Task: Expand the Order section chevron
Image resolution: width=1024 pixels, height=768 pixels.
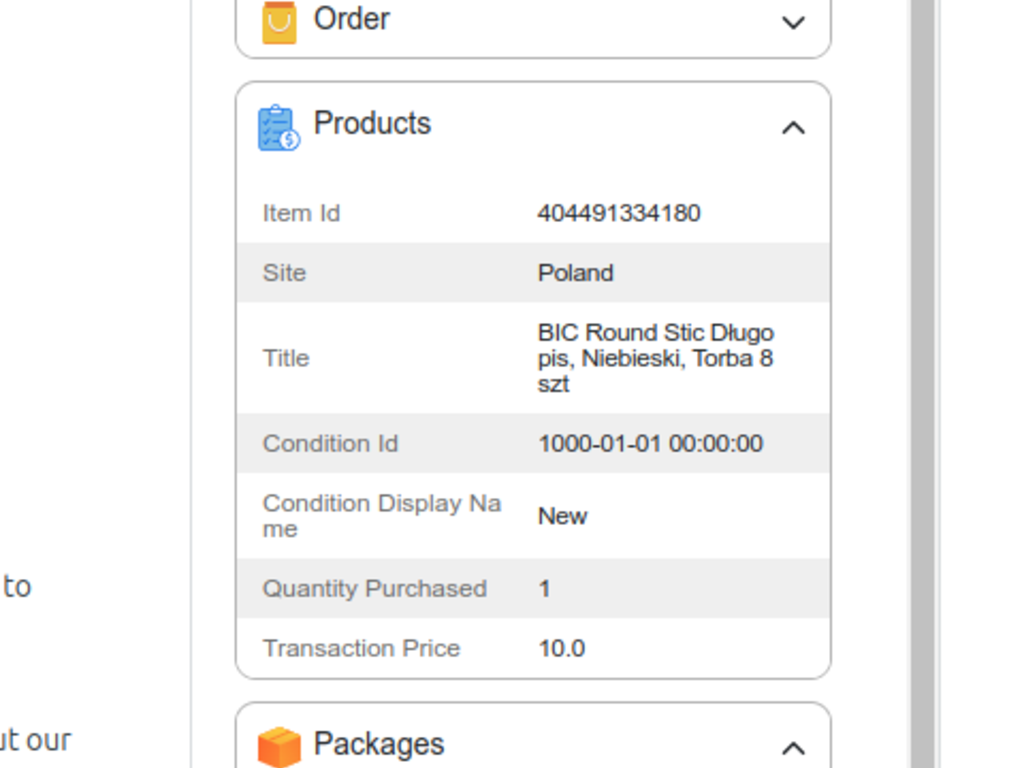Action: pos(793,22)
